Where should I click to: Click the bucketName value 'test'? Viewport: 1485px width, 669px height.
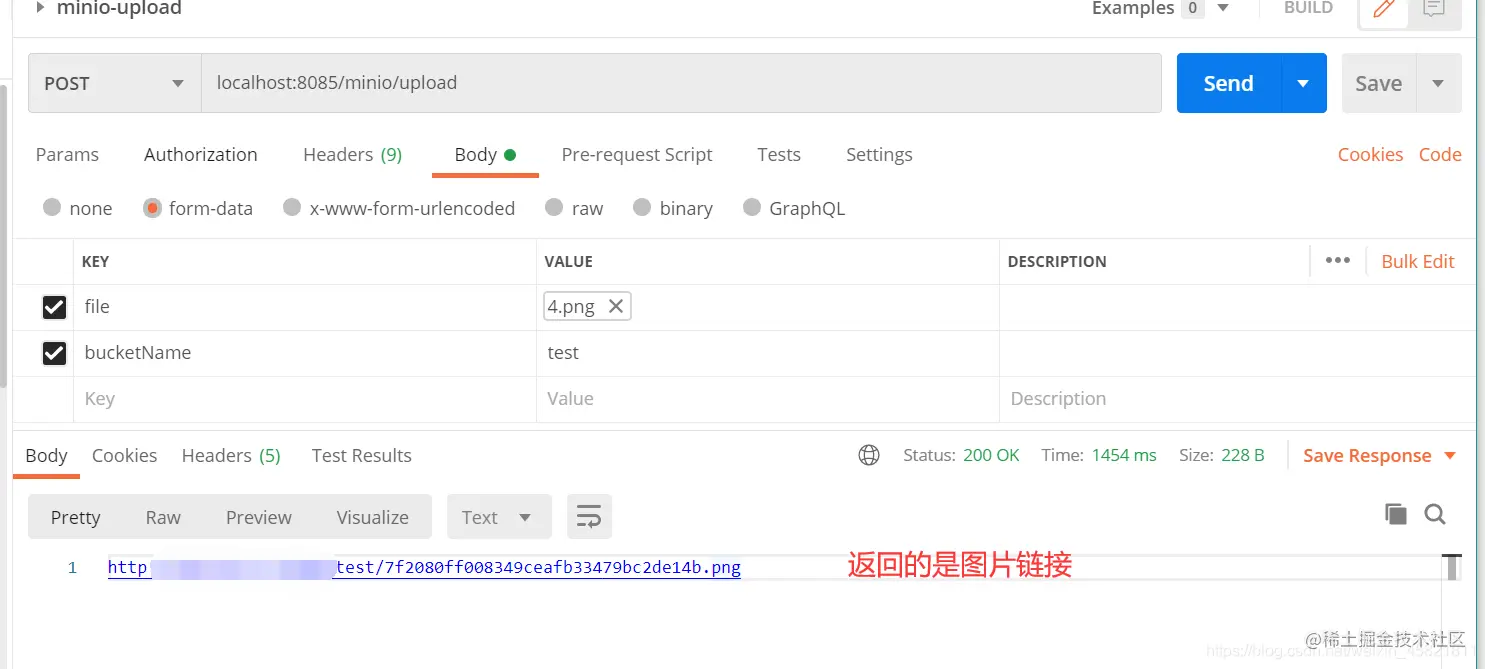pyautogui.click(x=563, y=353)
